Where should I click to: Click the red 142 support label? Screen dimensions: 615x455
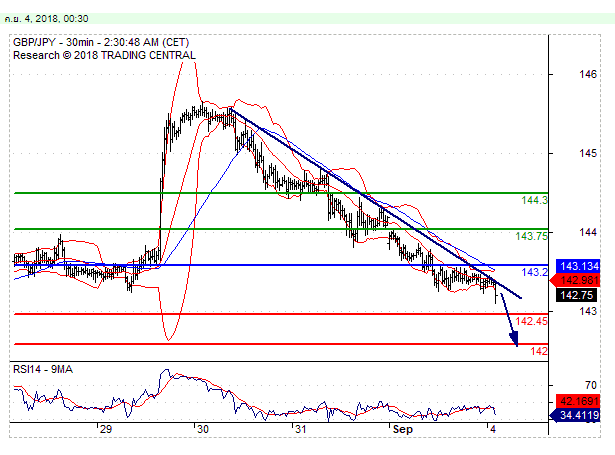[x=539, y=351]
